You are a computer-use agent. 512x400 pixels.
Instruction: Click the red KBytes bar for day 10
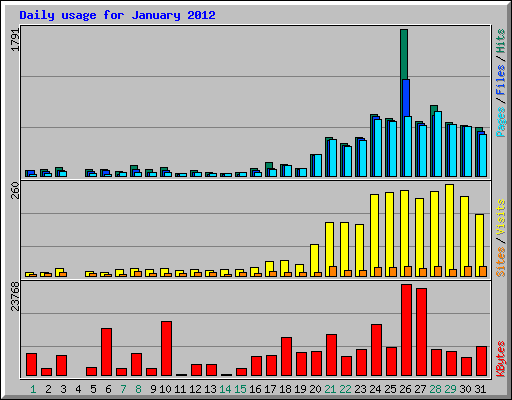pyautogui.click(x=166, y=349)
